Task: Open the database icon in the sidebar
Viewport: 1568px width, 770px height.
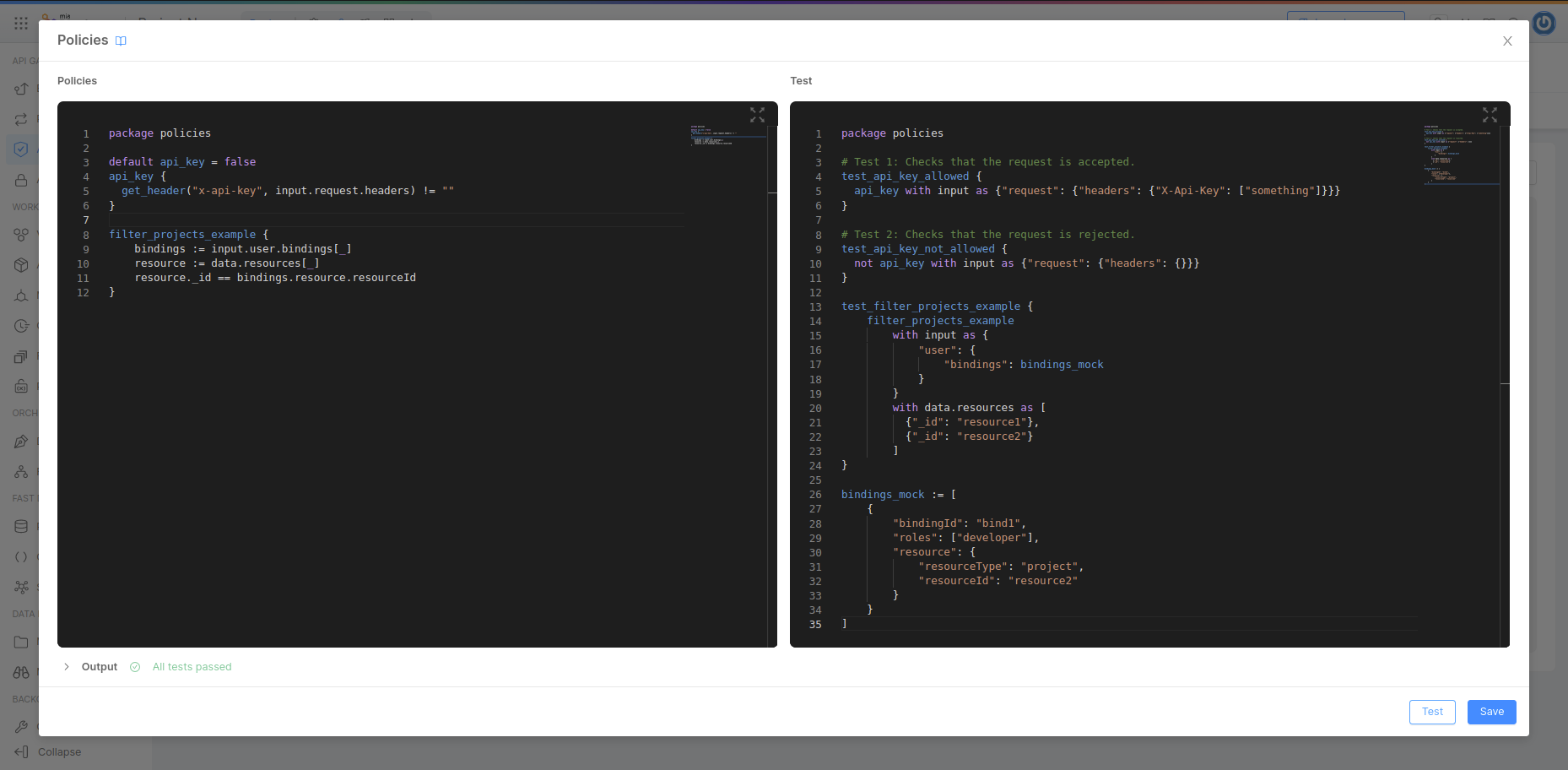Action: [21, 526]
